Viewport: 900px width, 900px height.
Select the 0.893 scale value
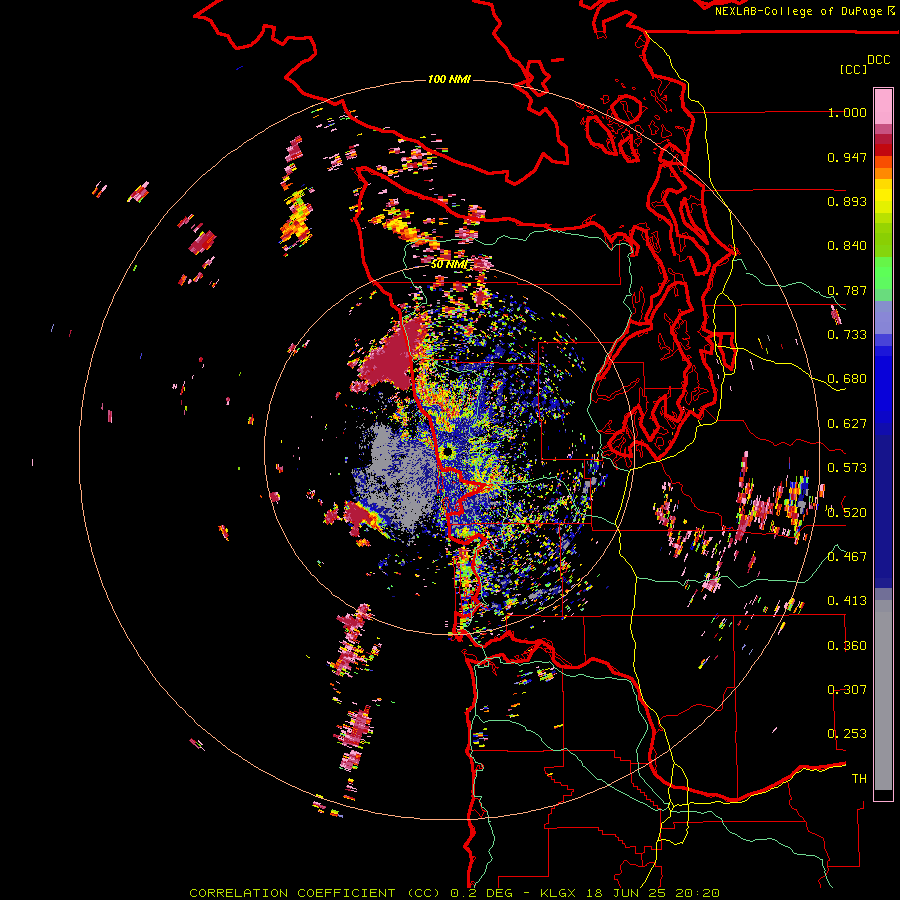coord(847,201)
